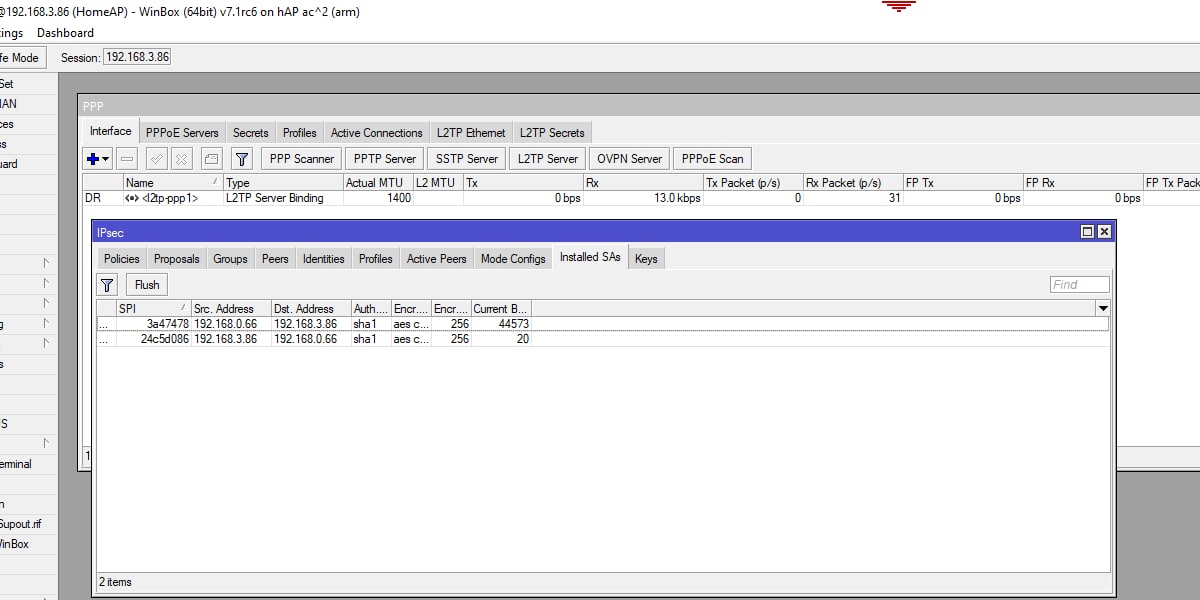
Task: Click the Actual MTU column header
Action: click(377, 183)
